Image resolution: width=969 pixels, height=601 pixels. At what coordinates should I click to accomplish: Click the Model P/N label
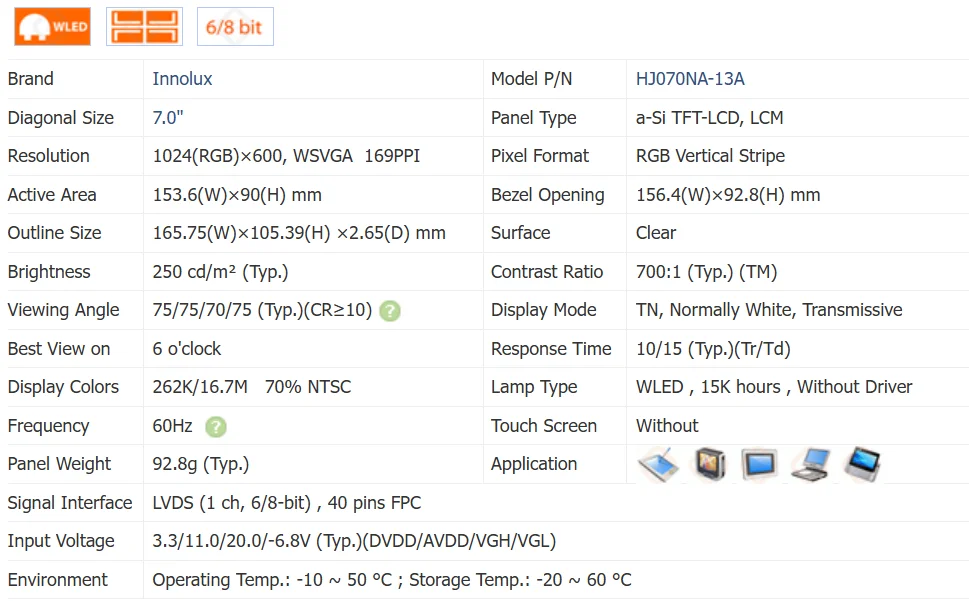pos(531,79)
